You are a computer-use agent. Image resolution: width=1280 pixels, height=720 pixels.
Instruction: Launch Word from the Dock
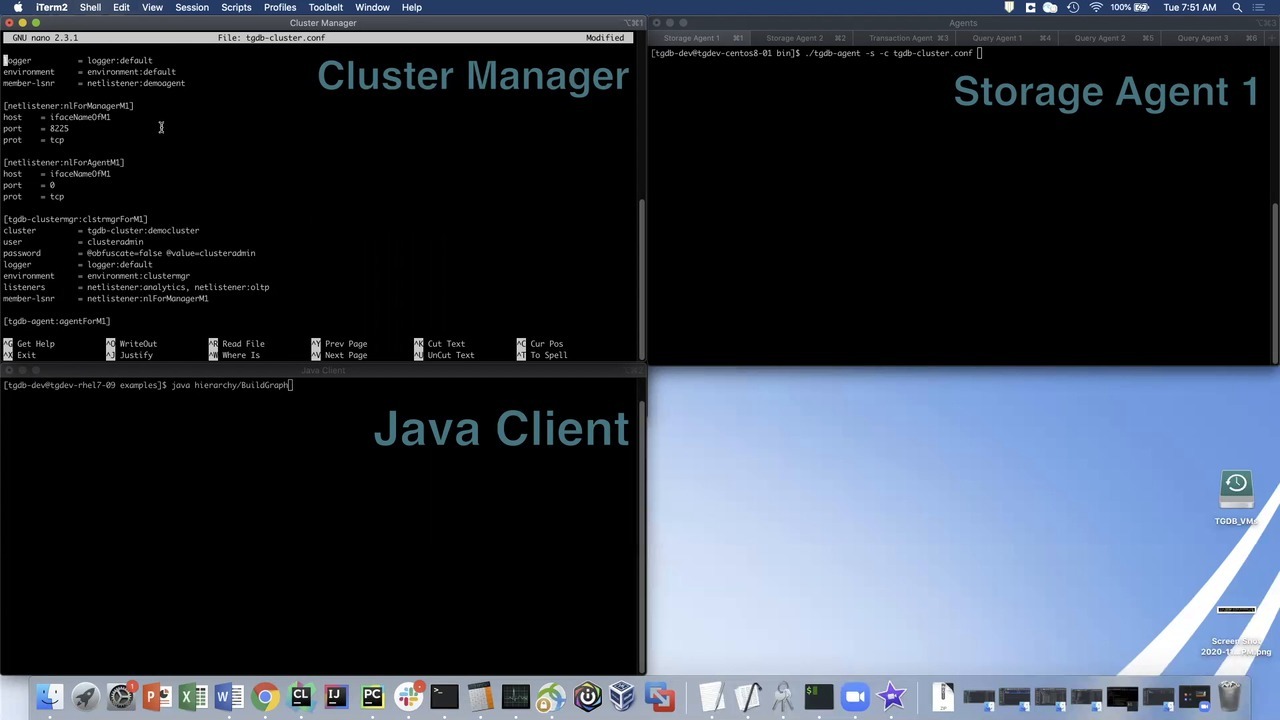point(228,696)
